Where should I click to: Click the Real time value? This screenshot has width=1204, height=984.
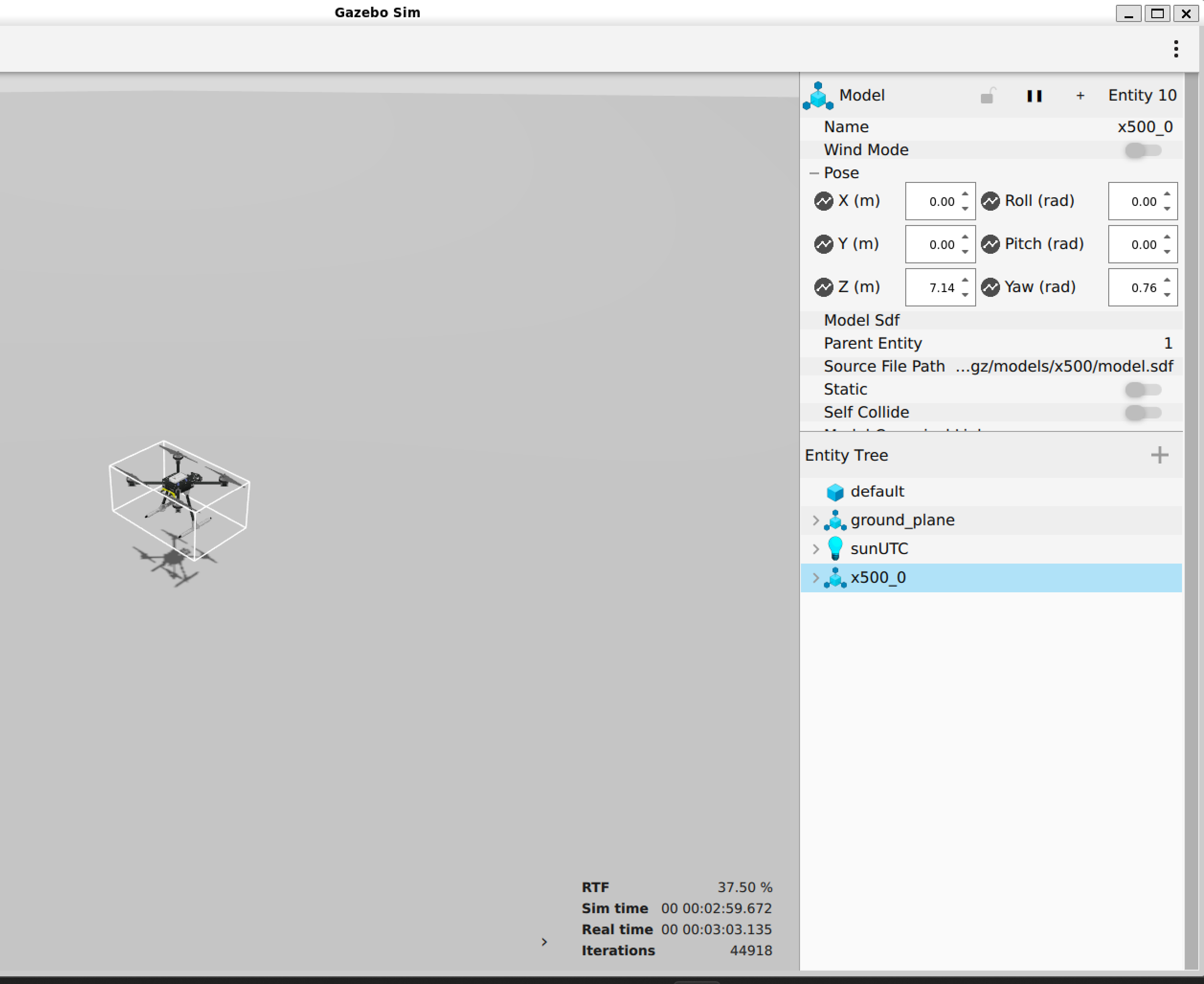point(717,929)
